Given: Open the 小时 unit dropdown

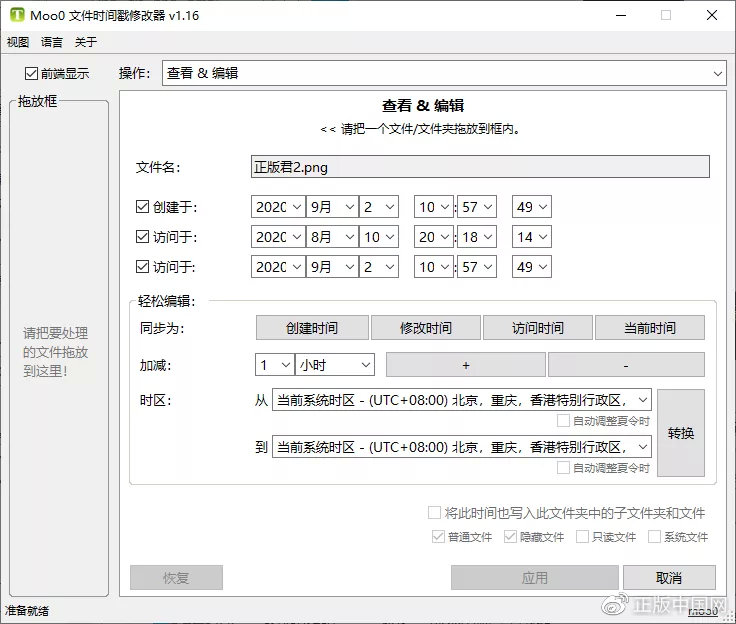Looking at the screenshot, I should [x=335, y=364].
